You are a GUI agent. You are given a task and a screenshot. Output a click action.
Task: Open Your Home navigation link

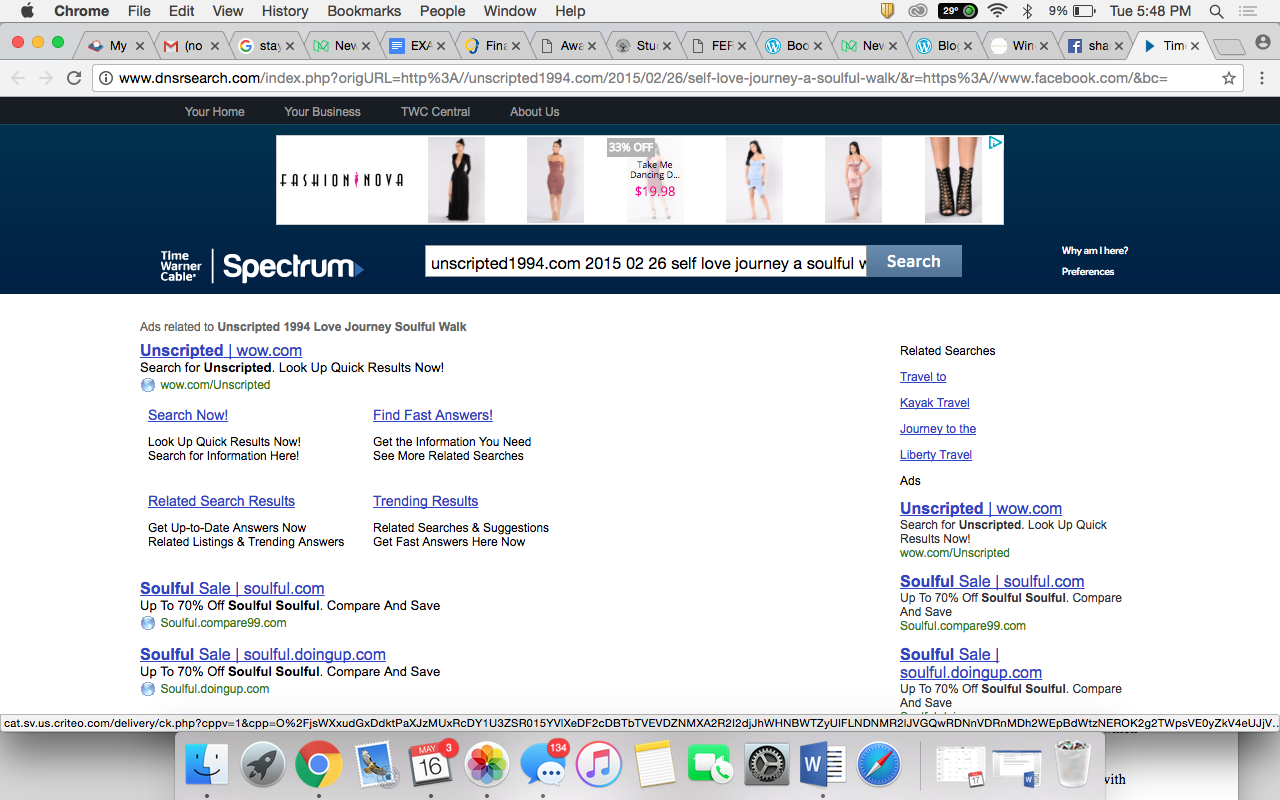point(215,112)
